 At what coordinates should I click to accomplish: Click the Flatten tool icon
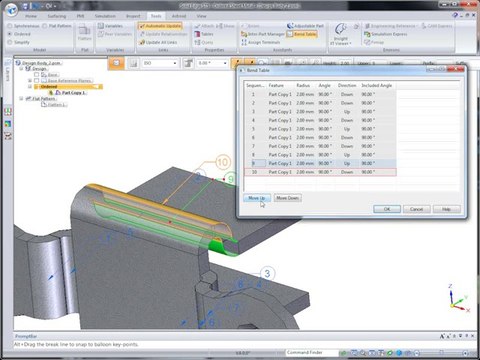tap(84, 33)
